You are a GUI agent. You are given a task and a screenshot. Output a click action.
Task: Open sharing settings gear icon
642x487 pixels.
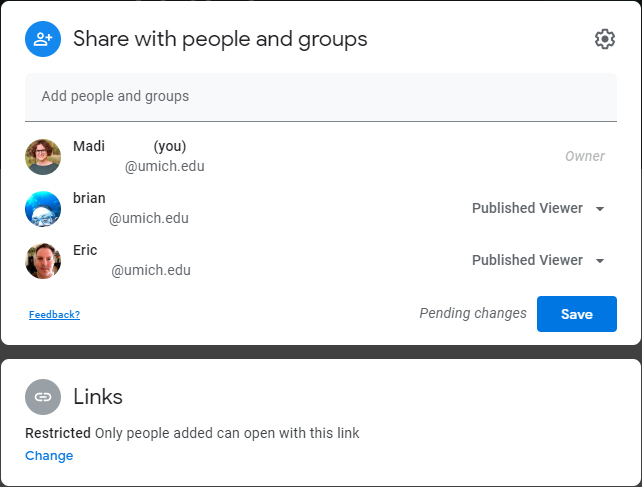(x=604, y=39)
